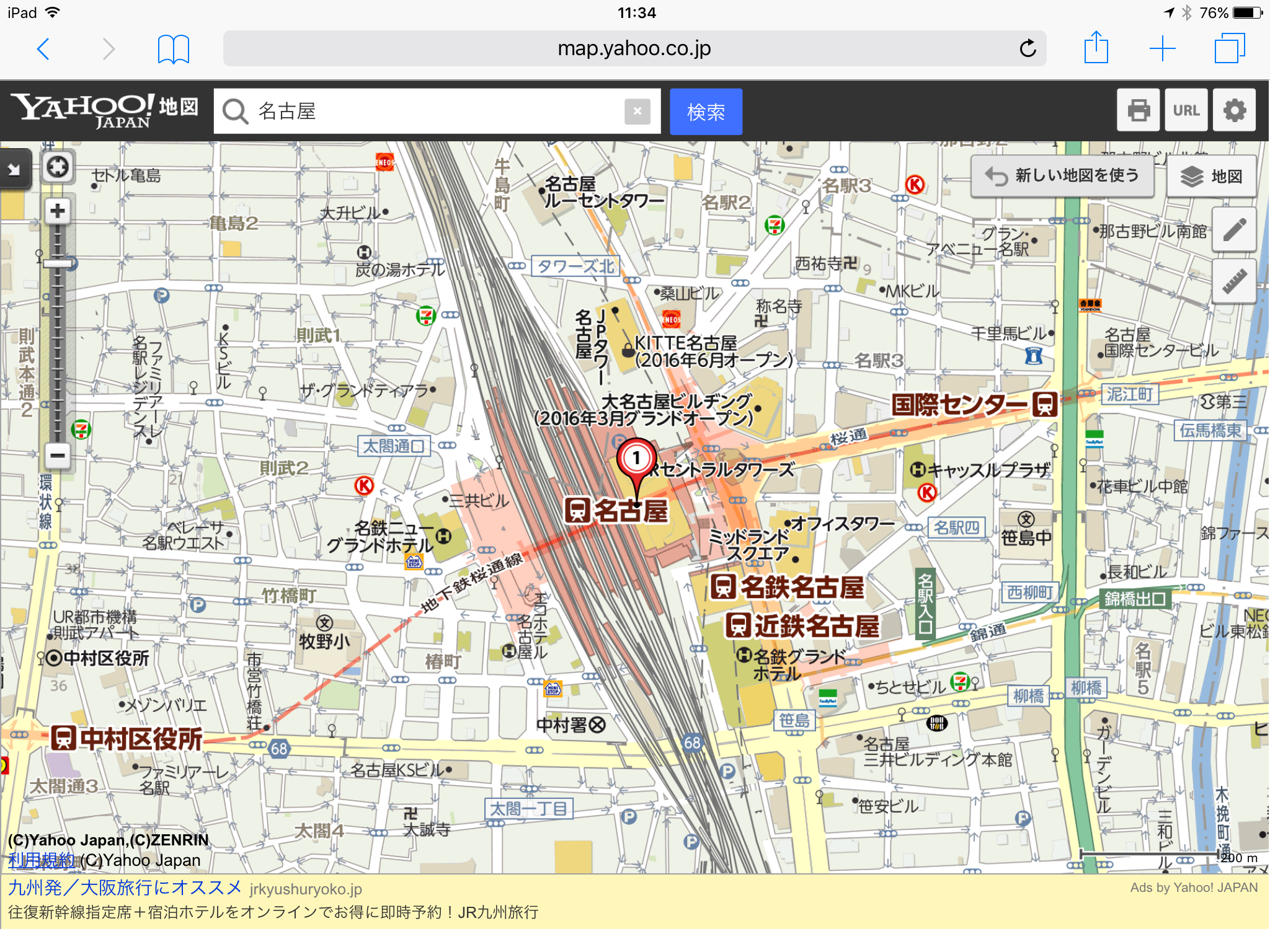Open settings gear icon
This screenshot has width=1270, height=952.
pos(1234,110)
